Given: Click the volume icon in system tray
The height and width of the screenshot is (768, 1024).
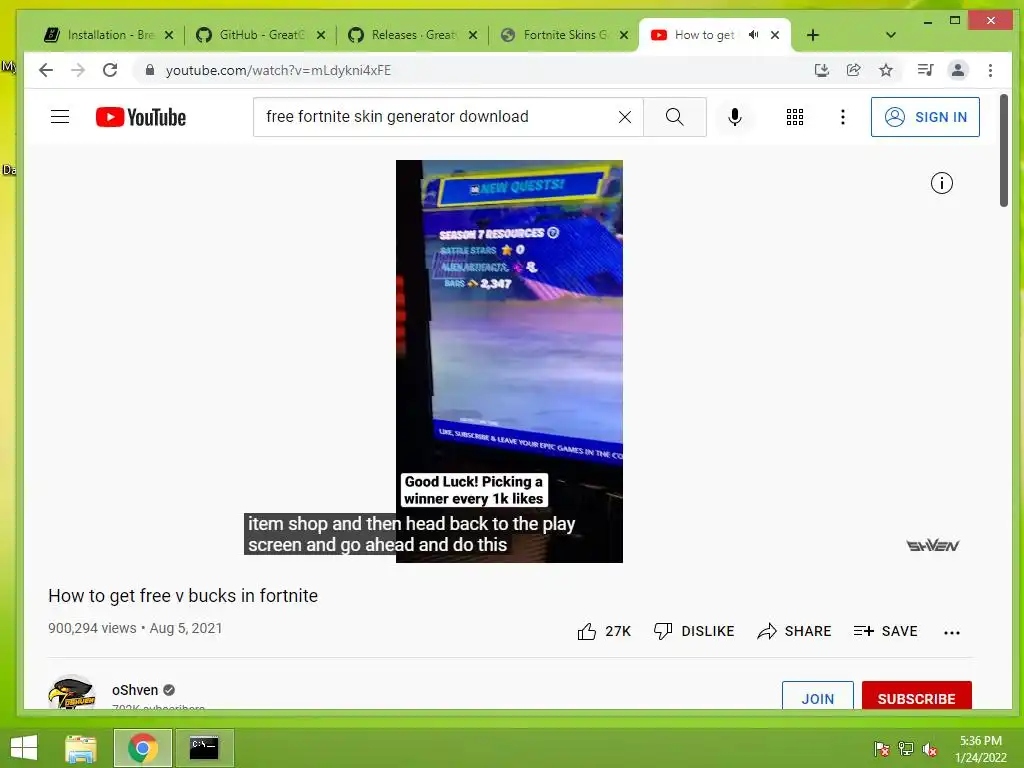Looking at the screenshot, I should [x=929, y=749].
